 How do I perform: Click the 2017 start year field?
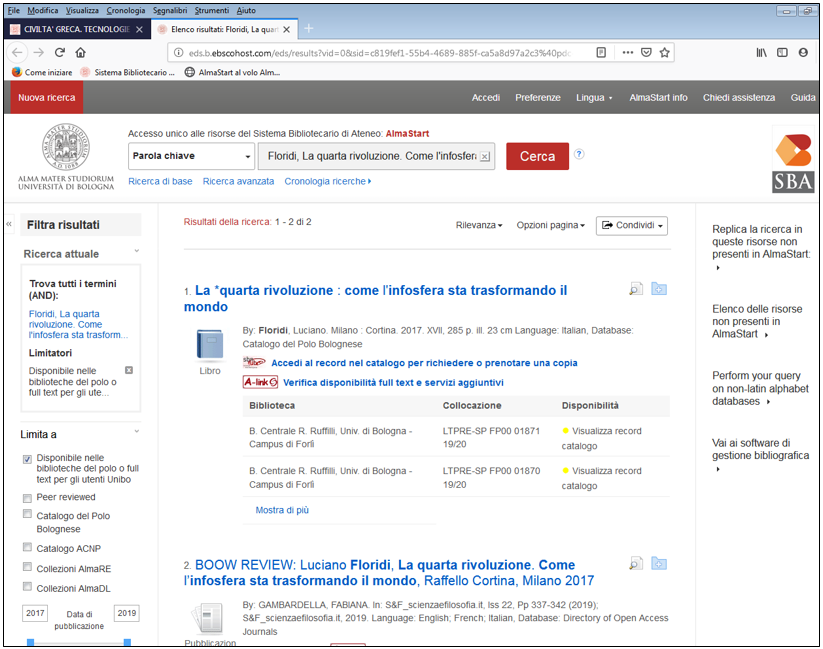(36, 613)
